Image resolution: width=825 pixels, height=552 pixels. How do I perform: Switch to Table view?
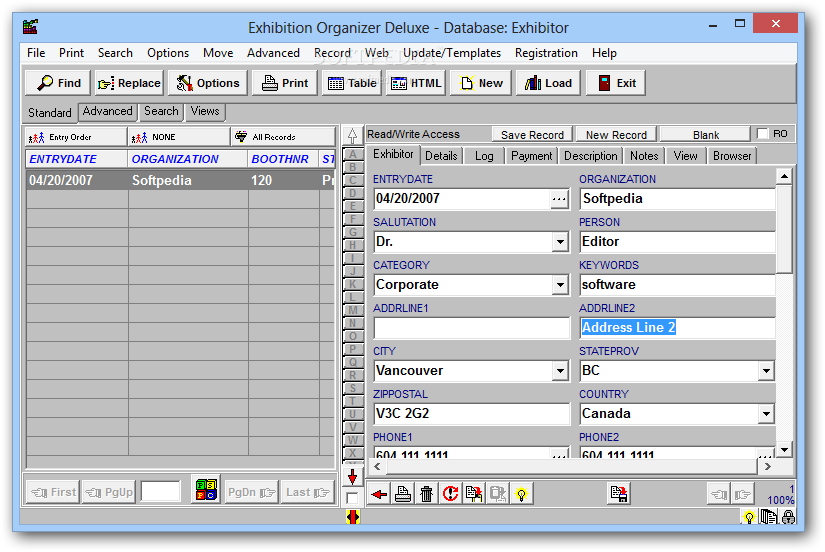[x=351, y=83]
